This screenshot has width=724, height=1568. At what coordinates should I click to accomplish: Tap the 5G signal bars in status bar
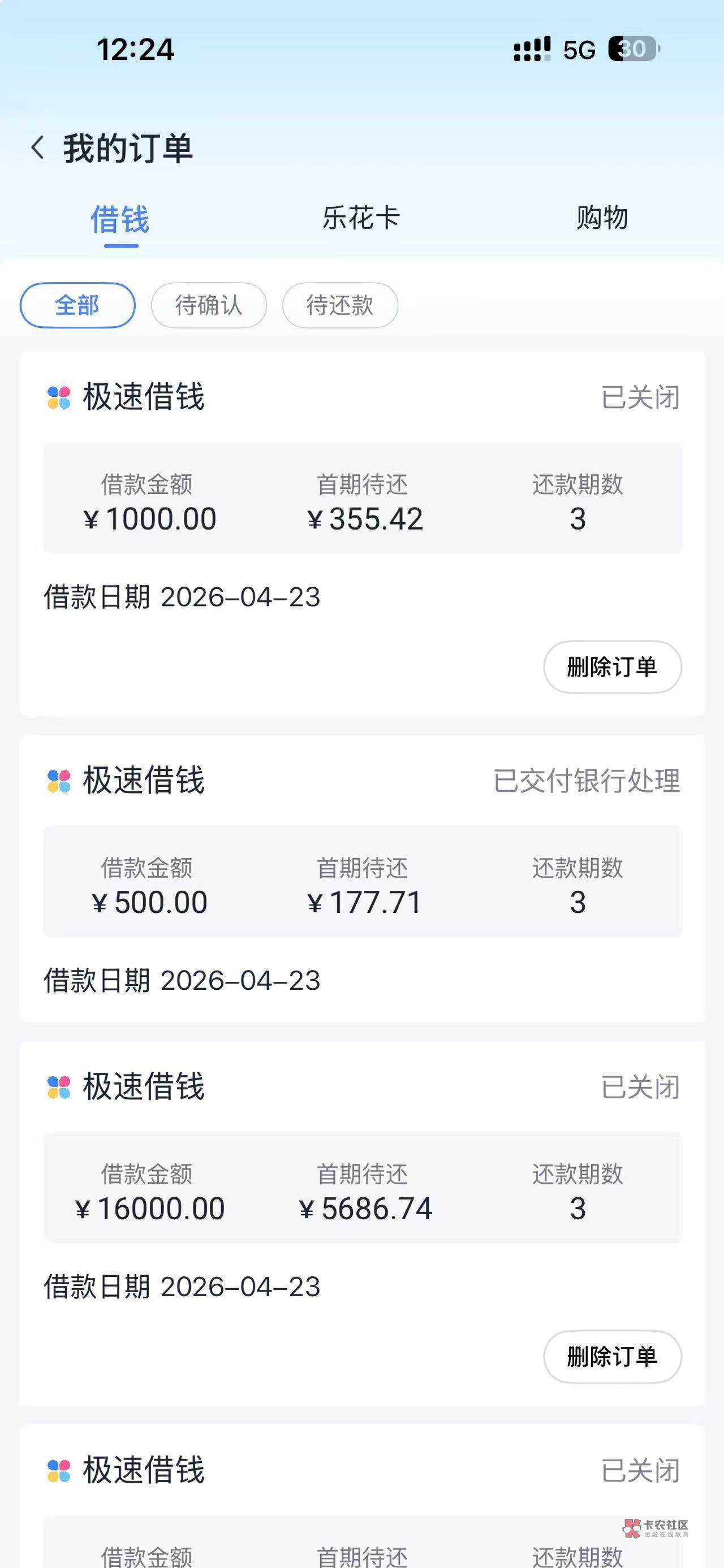532,49
